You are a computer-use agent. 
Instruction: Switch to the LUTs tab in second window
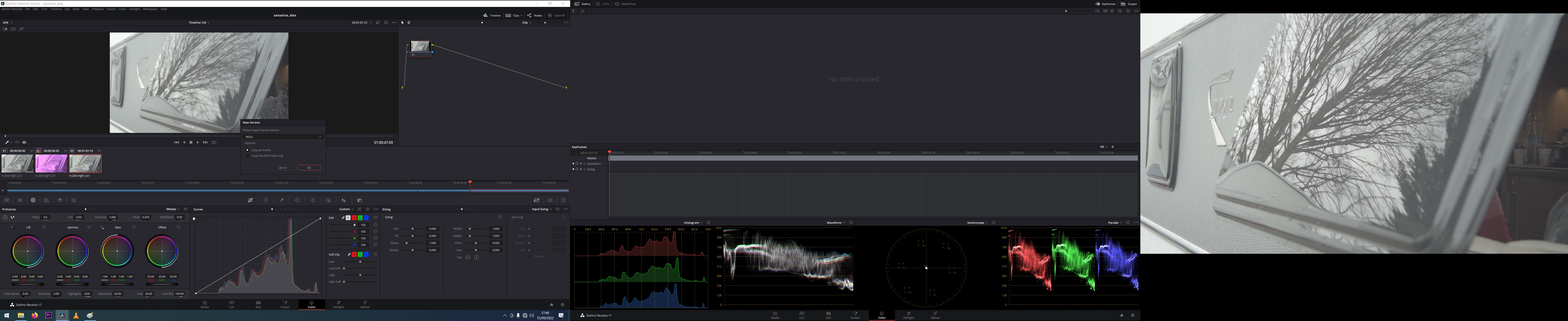click(603, 4)
